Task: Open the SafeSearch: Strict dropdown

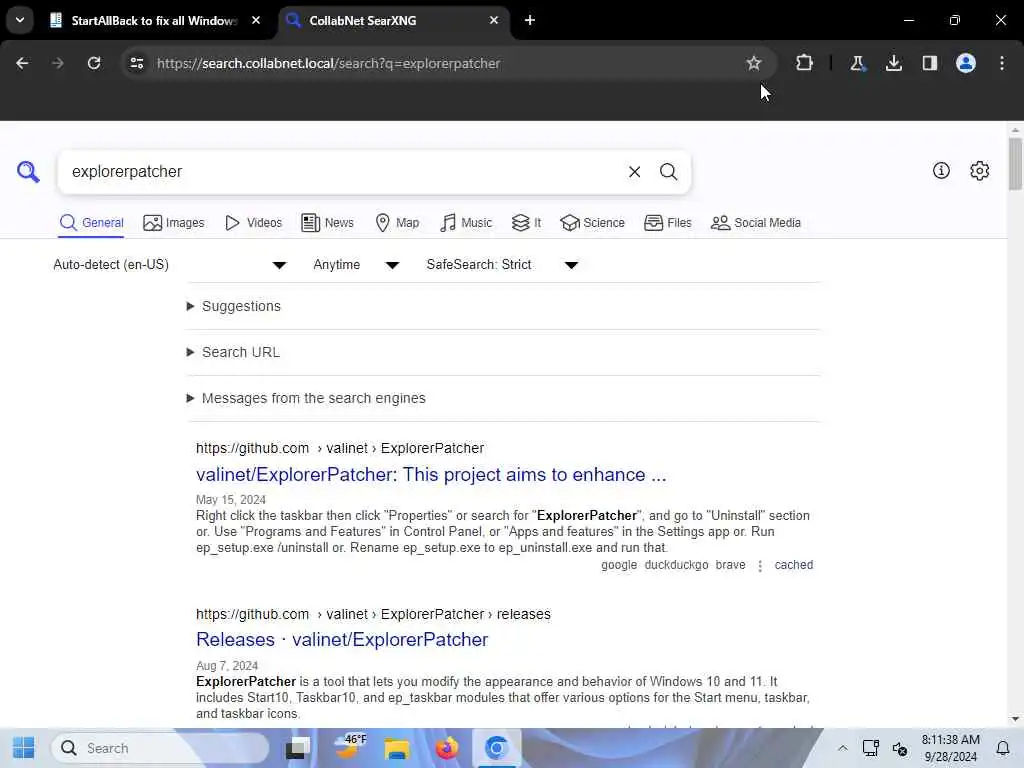Action: [x=502, y=264]
